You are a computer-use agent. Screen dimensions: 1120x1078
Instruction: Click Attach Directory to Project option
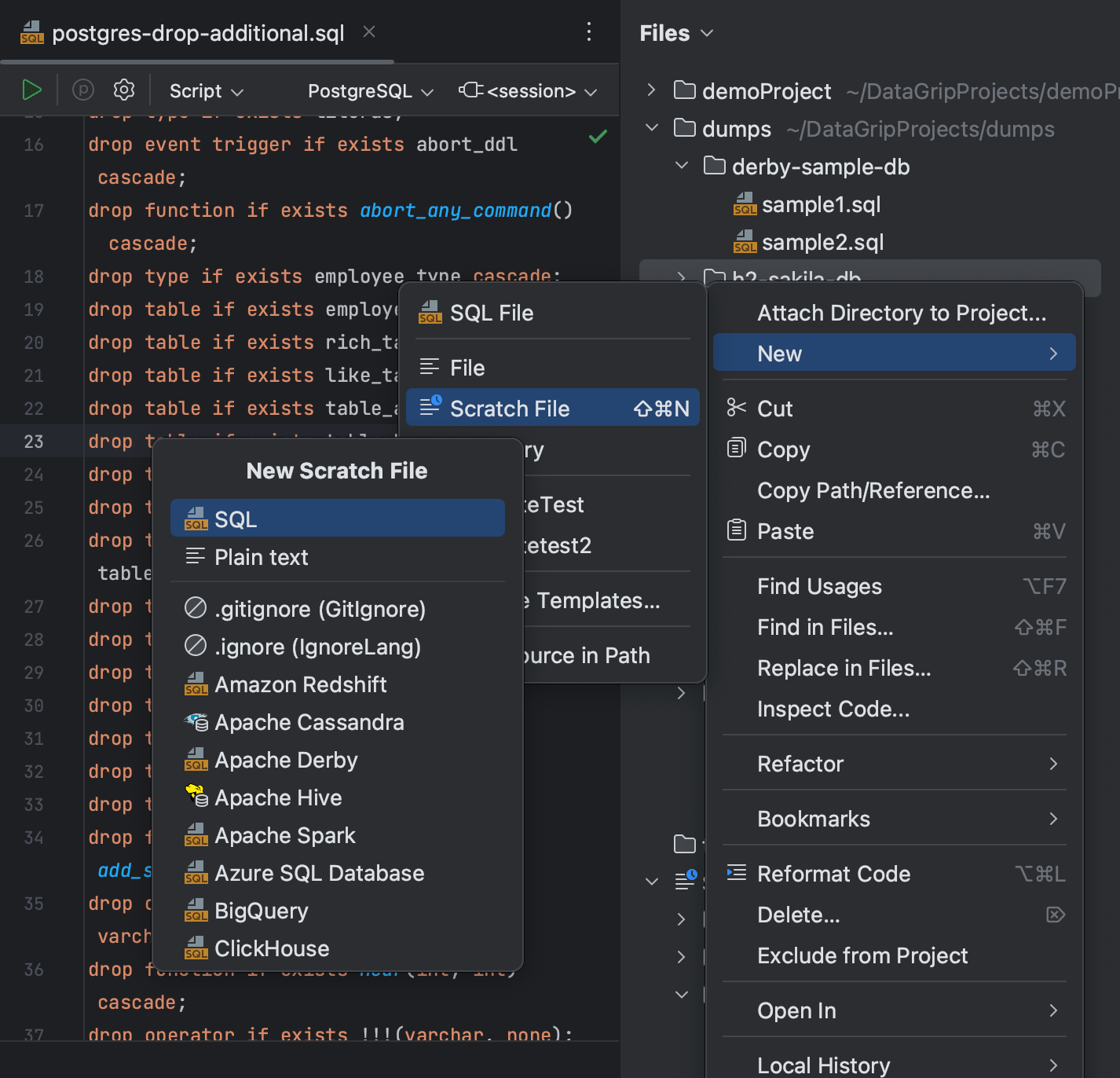tap(901, 313)
